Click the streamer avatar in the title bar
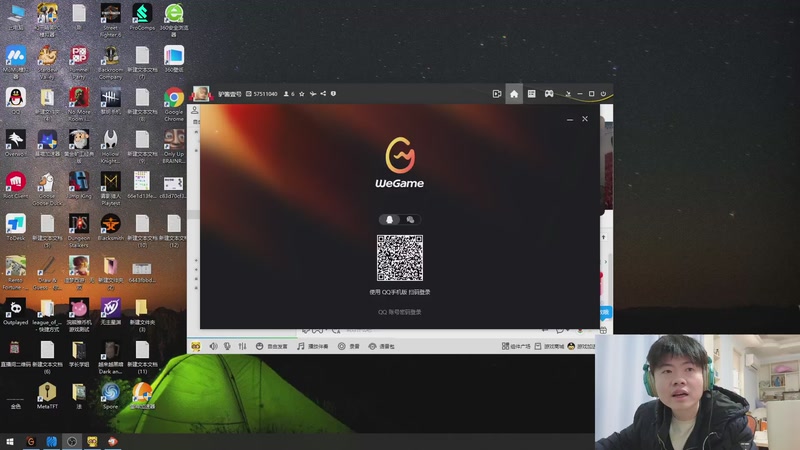Viewport: 800px width, 450px height. (x=201, y=94)
